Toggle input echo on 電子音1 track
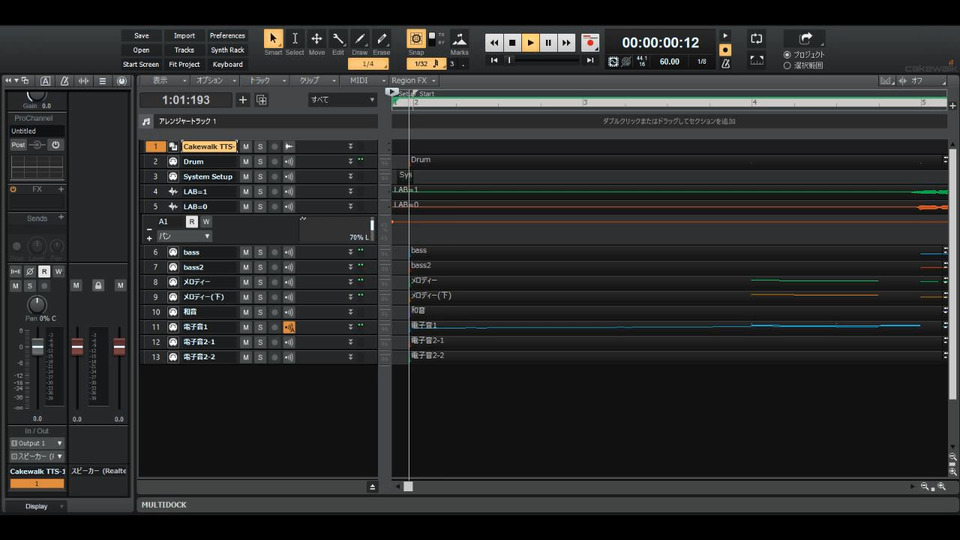The height and width of the screenshot is (540, 960). 289,327
